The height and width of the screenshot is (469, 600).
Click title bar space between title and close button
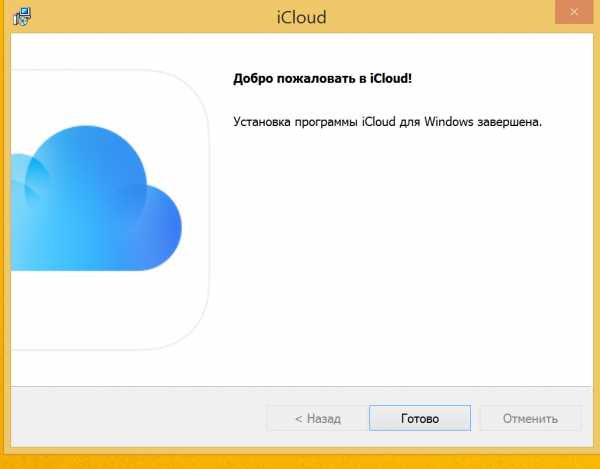[440, 17]
